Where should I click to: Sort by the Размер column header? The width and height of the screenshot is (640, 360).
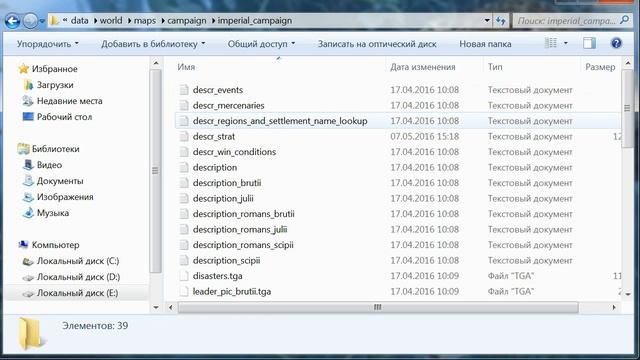pyautogui.click(x=600, y=67)
